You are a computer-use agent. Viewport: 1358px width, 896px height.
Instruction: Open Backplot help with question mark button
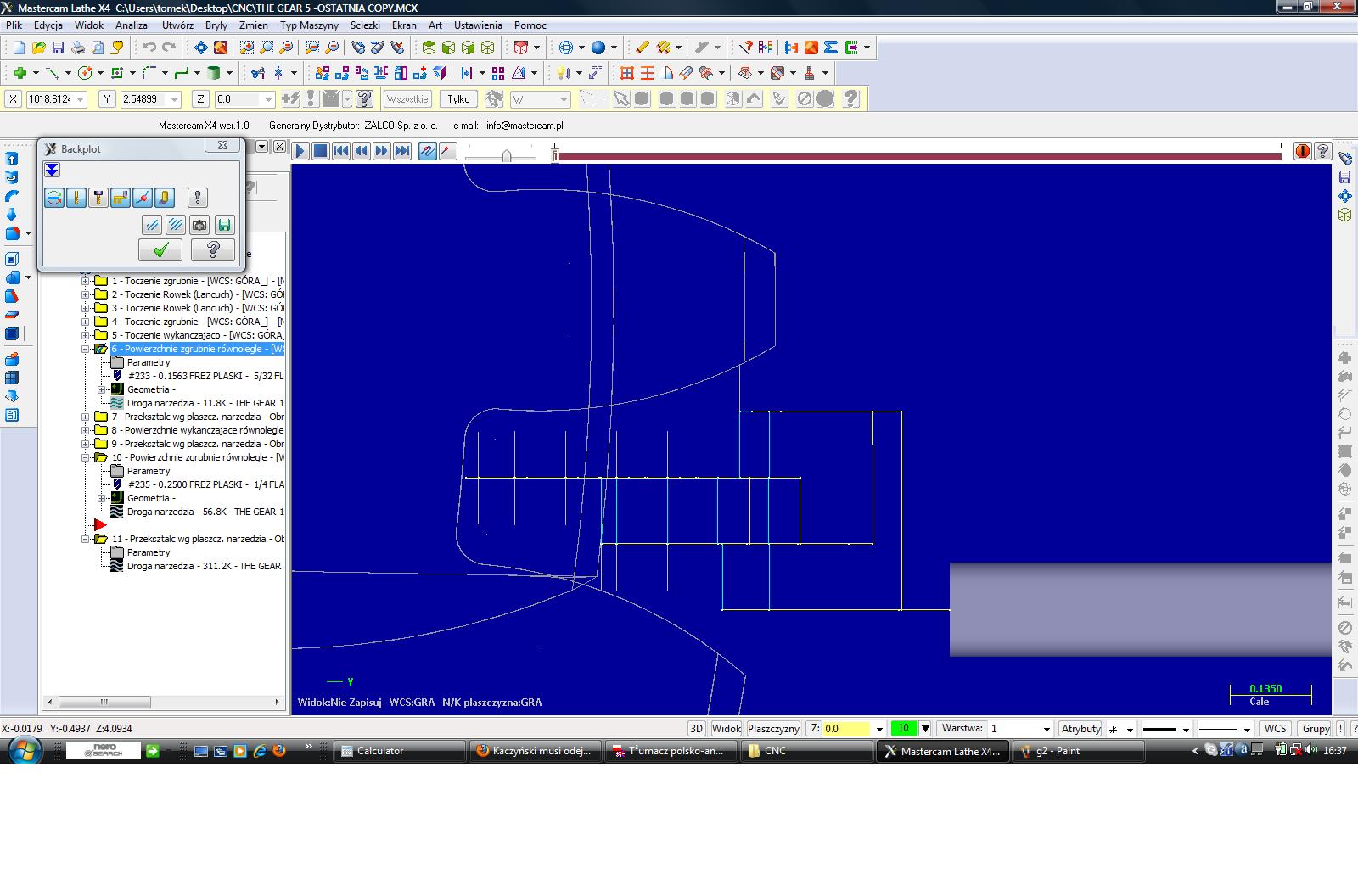coord(213,249)
